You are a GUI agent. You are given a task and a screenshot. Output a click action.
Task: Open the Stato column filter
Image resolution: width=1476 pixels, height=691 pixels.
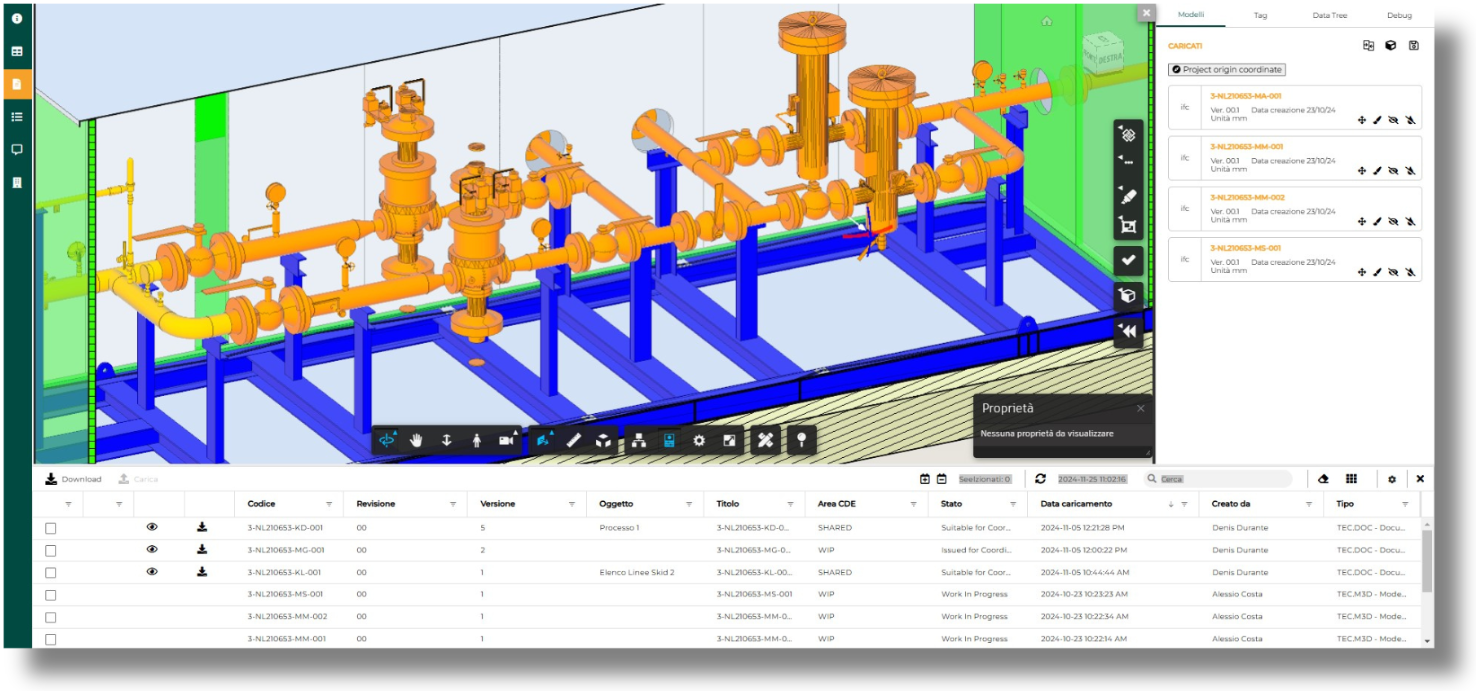pyautogui.click(x=1014, y=504)
